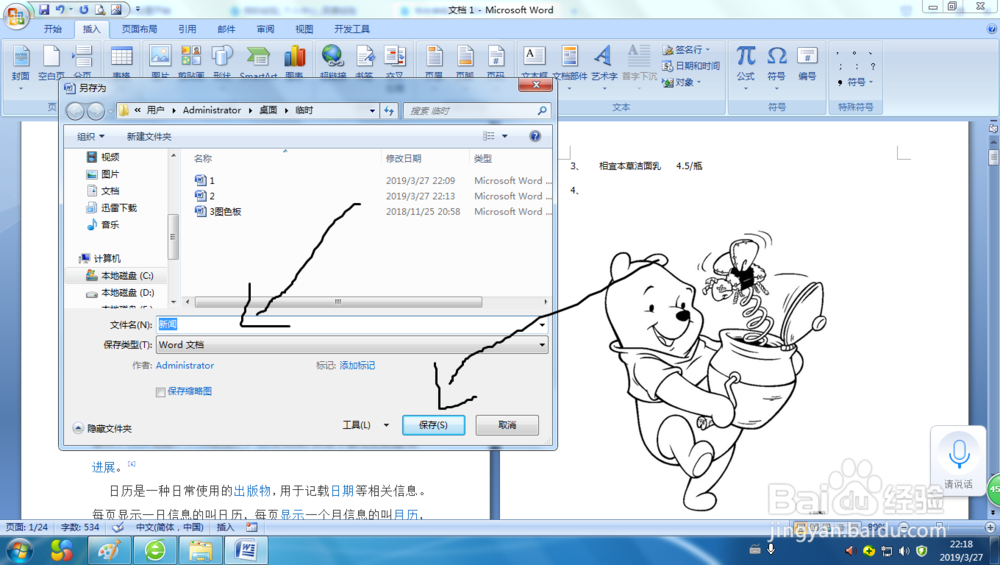The image size is (1000, 565).
Task: Expand the address bar history dropdown
Action: 372,110
